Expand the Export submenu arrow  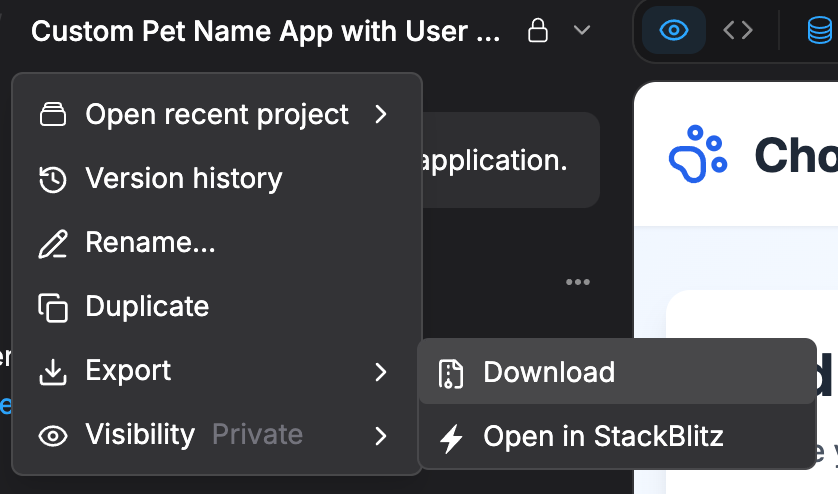coord(380,372)
